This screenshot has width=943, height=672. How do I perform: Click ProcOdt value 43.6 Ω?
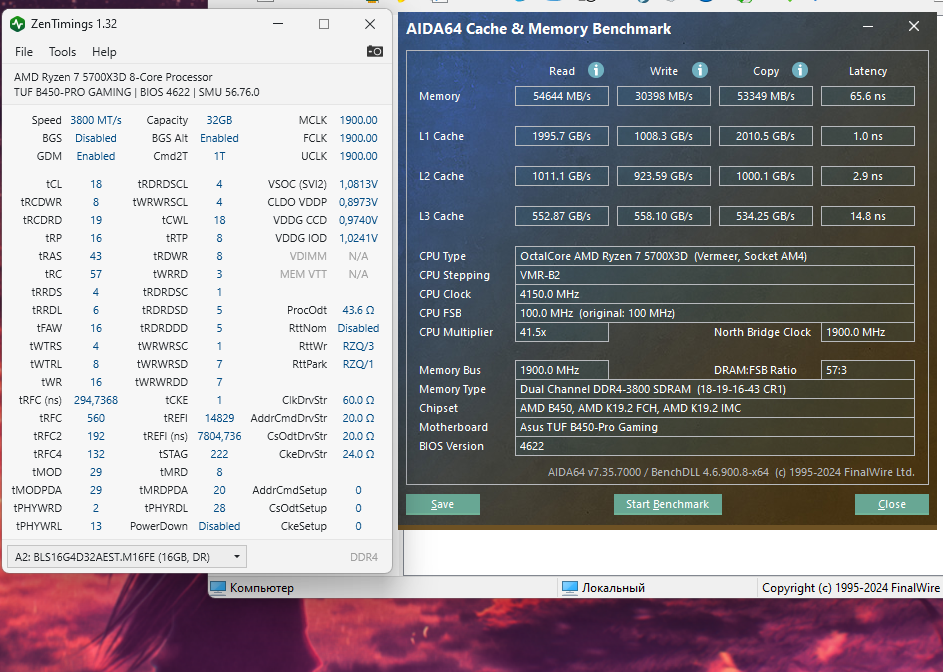pos(358,310)
